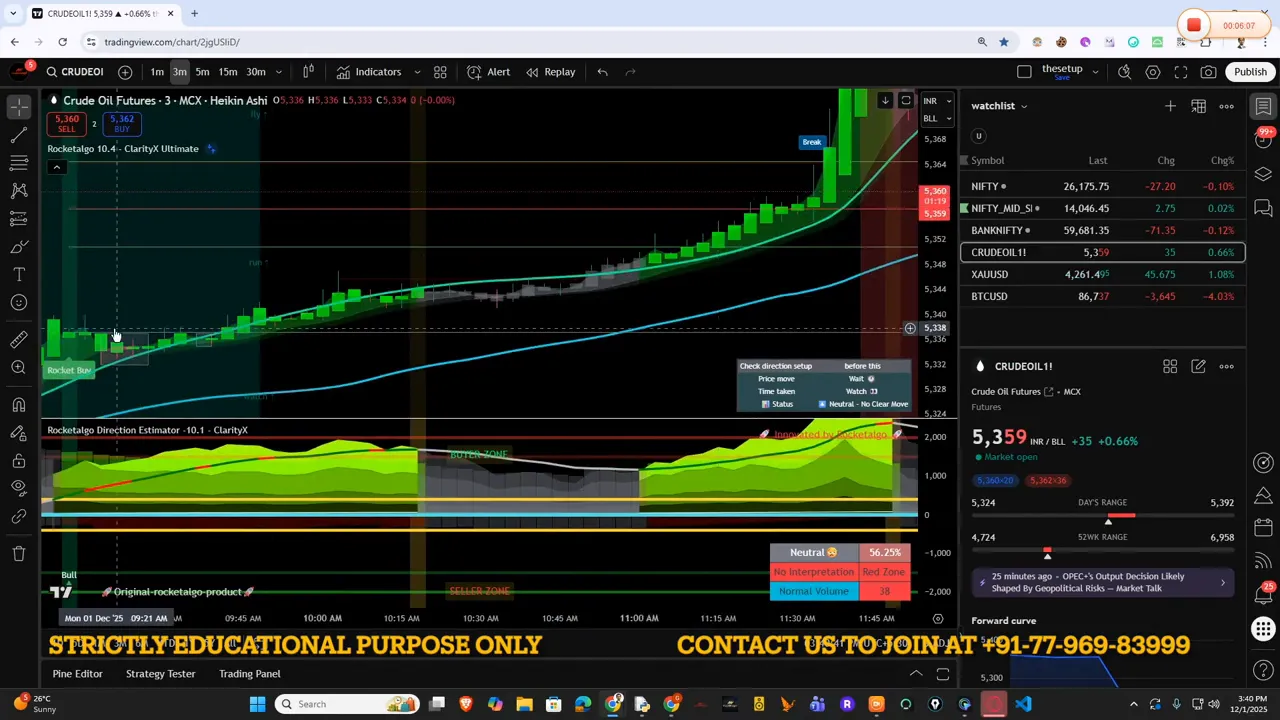
Task: Switch to the Strategy Tester tab
Action: click(160, 673)
